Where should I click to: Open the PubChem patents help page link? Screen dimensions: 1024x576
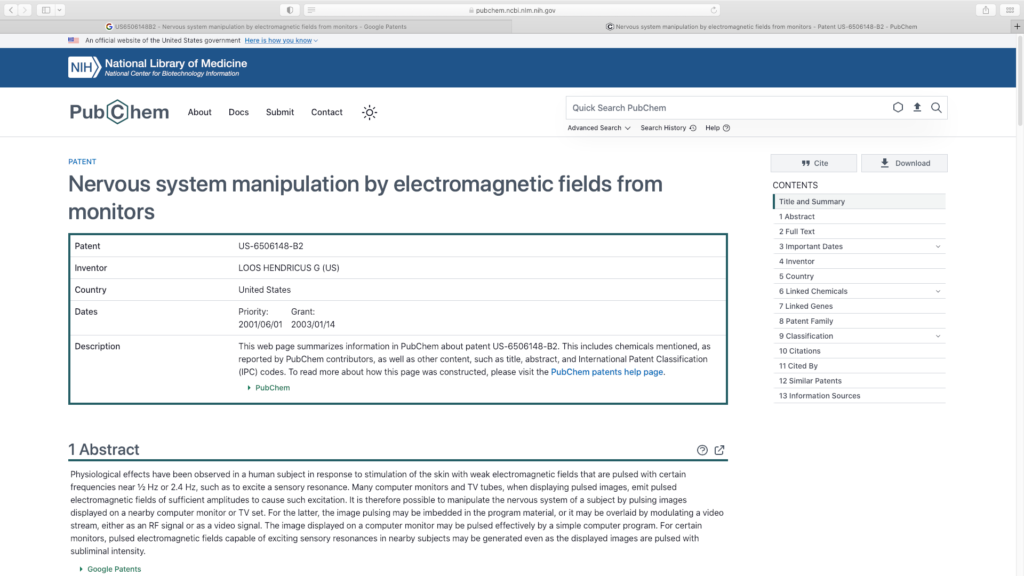coord(607,372)
